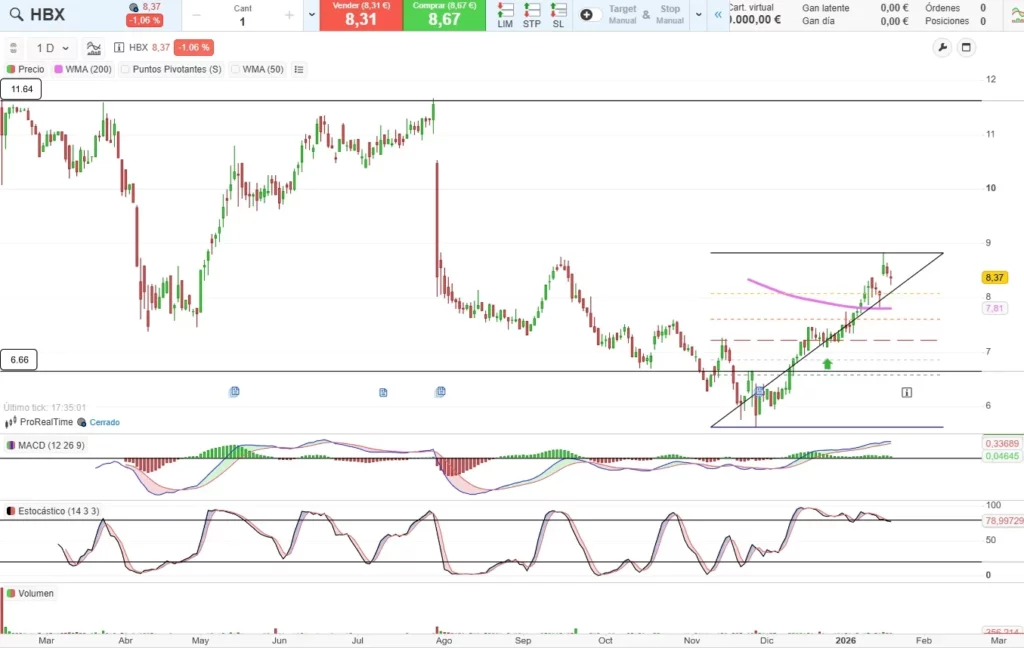1024x648 pixels.
Task: Click the search magnifier next to HBX
Action: coord(15,15)
